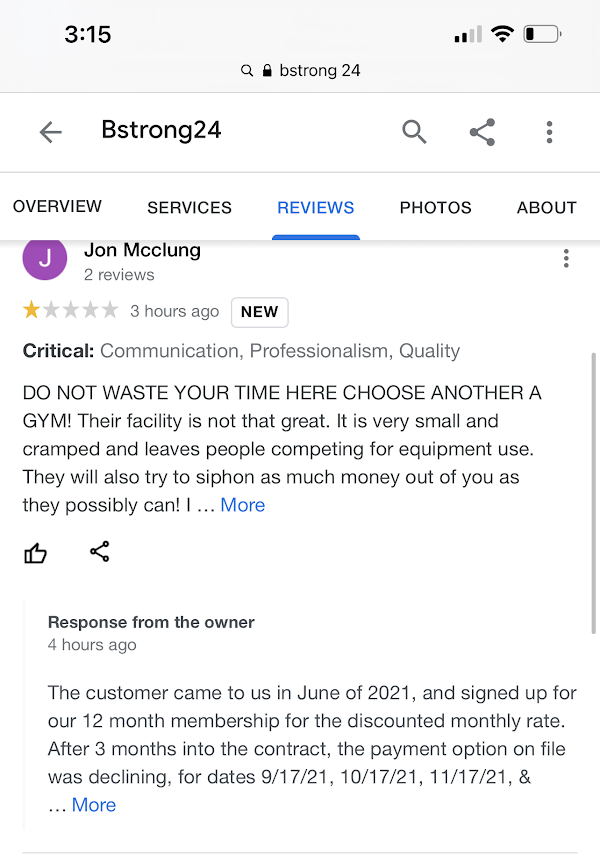600x854 pixels.
Task: Open the About tab
Action: click(x=546, y=208)
